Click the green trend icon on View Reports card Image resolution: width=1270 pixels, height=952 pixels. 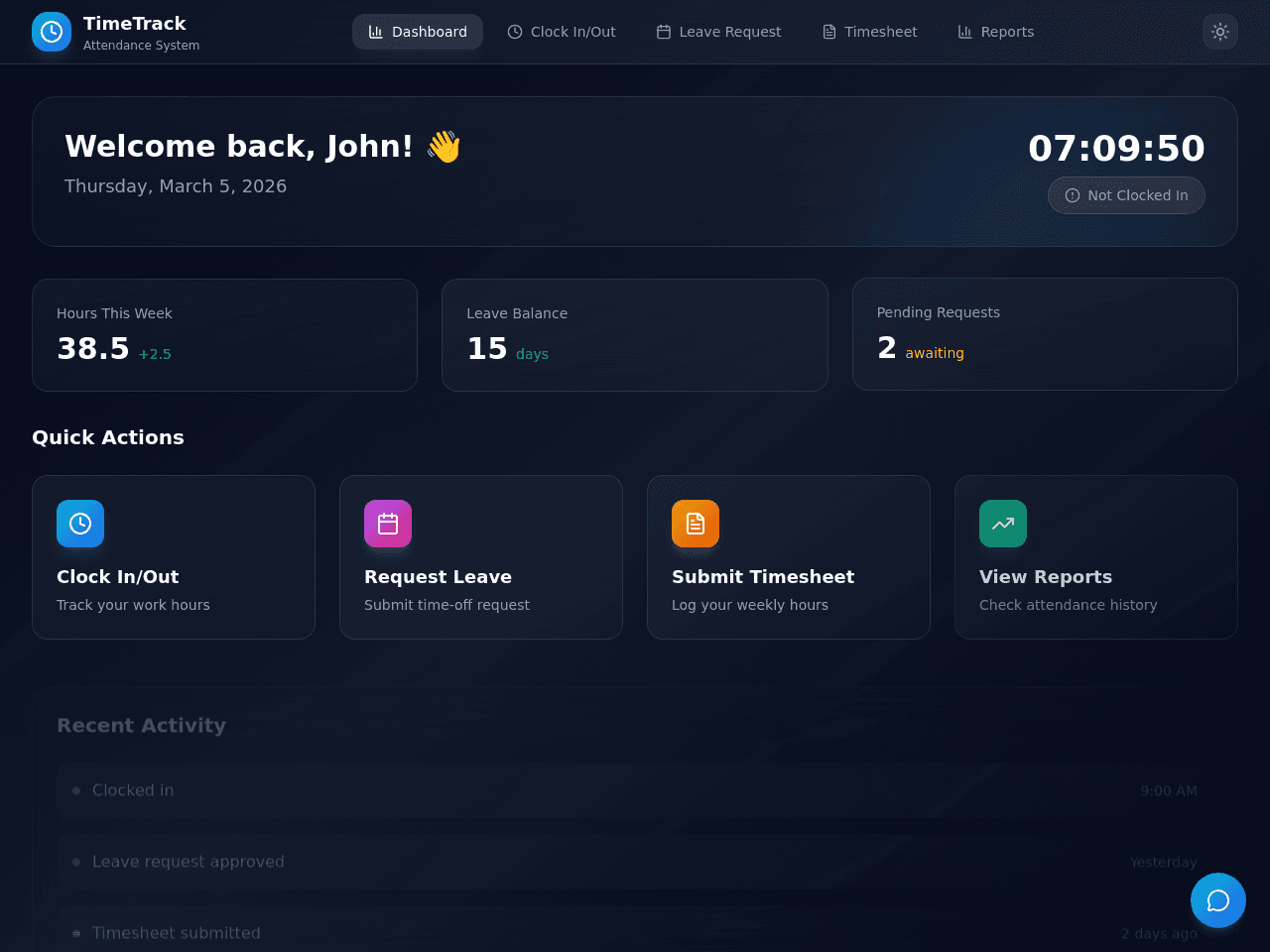click(x=1003, y=524)
